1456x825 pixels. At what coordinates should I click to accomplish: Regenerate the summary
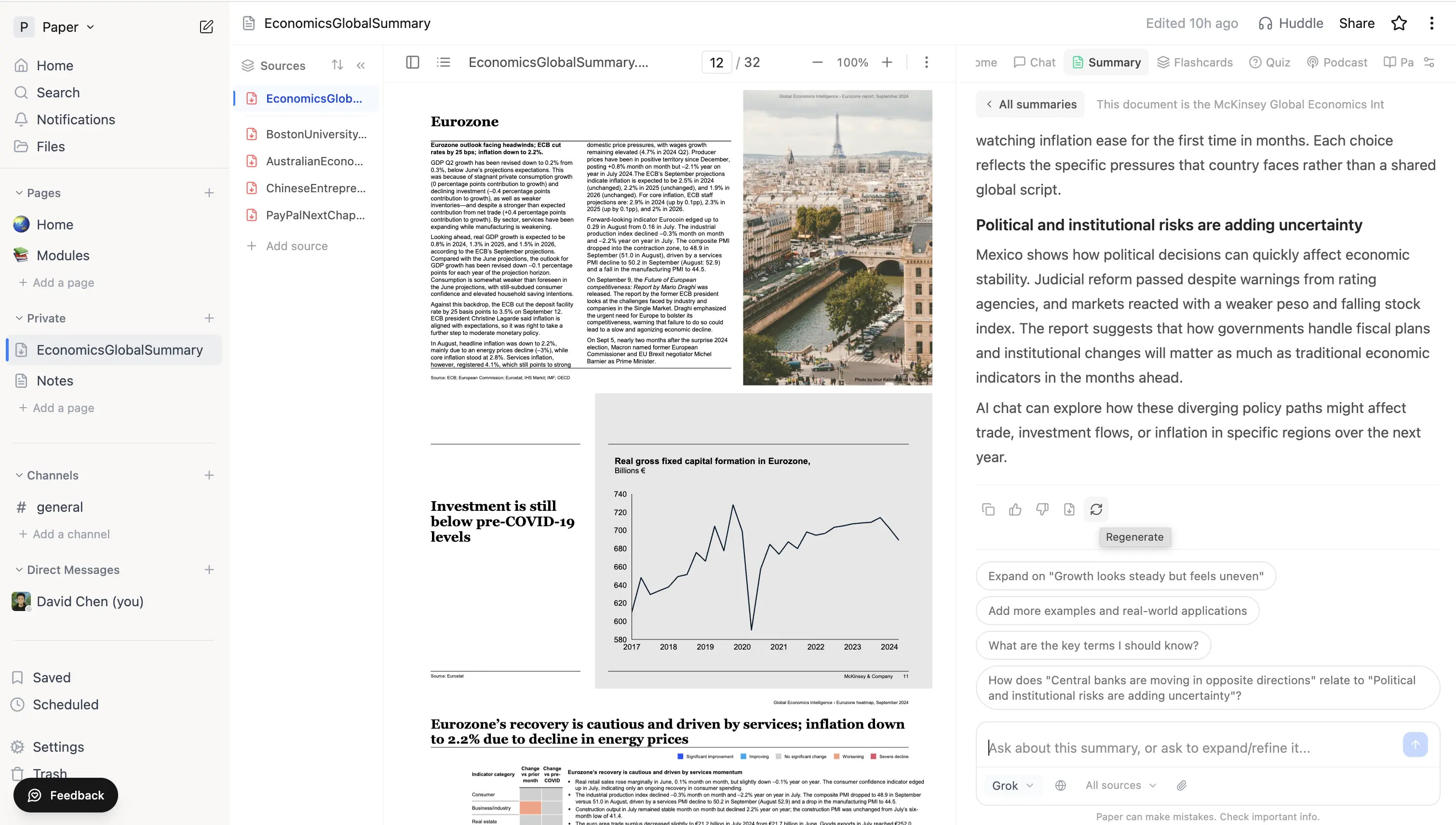click(x=1096, y=509)
